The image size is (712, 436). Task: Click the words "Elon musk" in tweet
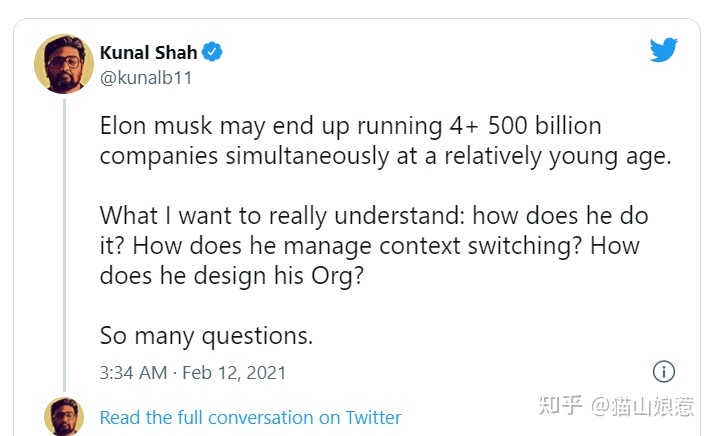[x=153, y=127]
